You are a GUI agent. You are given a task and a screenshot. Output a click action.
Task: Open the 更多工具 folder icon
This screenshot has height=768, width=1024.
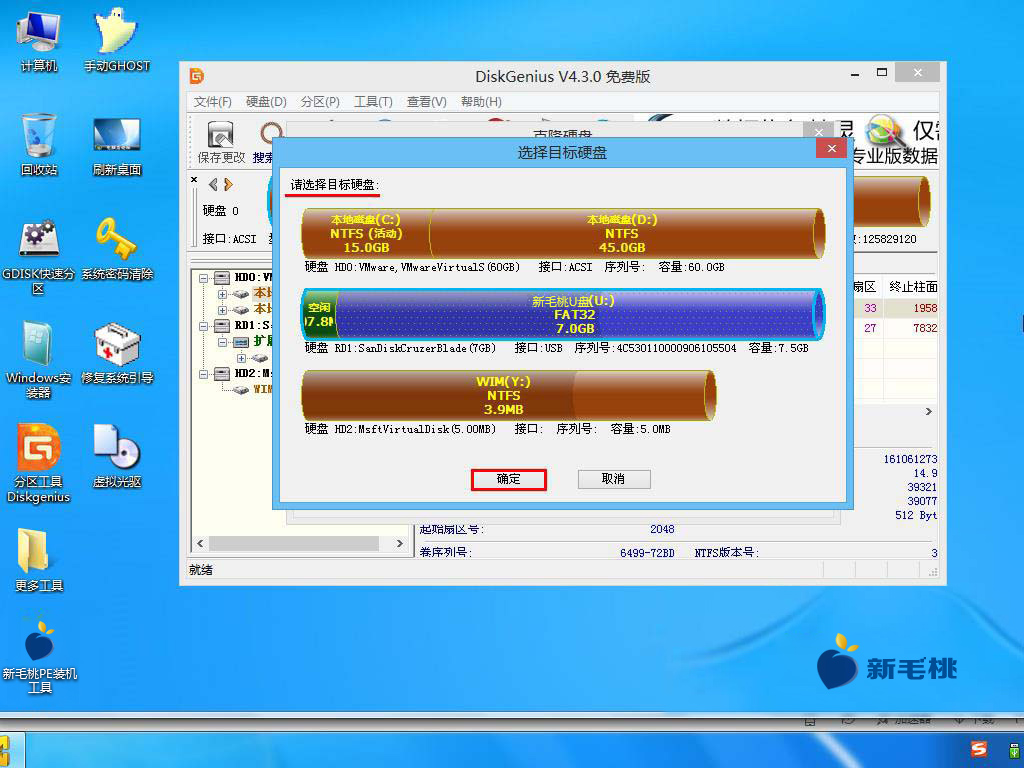click(x=39, y=560)
